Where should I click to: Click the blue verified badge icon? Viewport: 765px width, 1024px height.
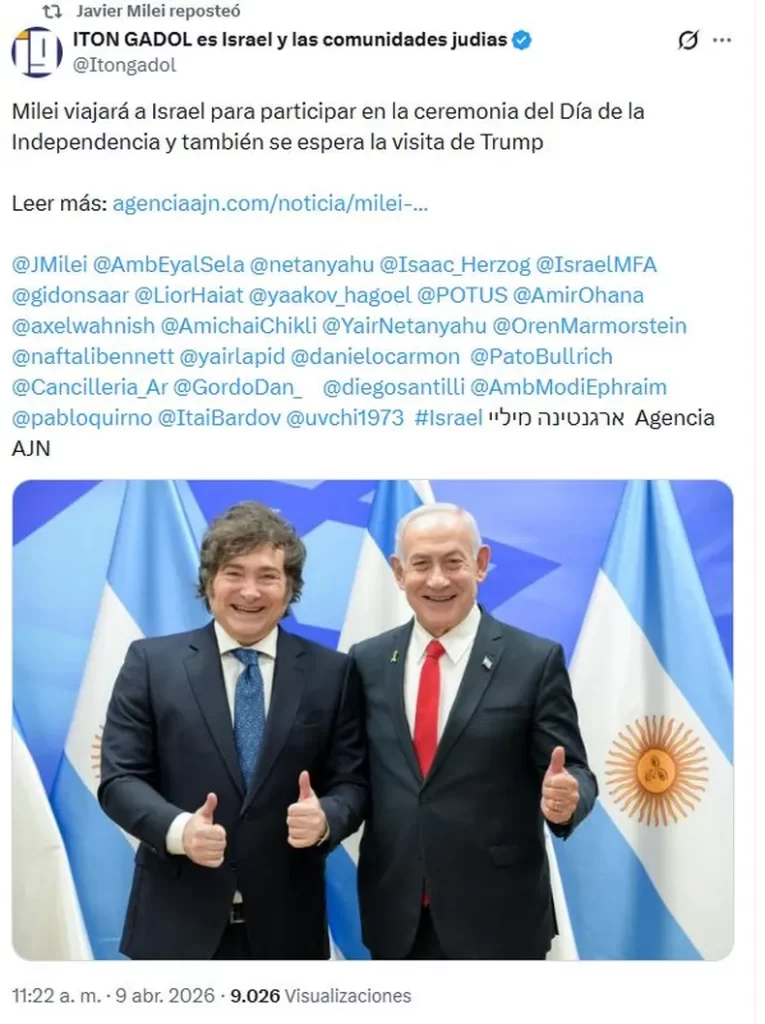[x=522, y=40]
